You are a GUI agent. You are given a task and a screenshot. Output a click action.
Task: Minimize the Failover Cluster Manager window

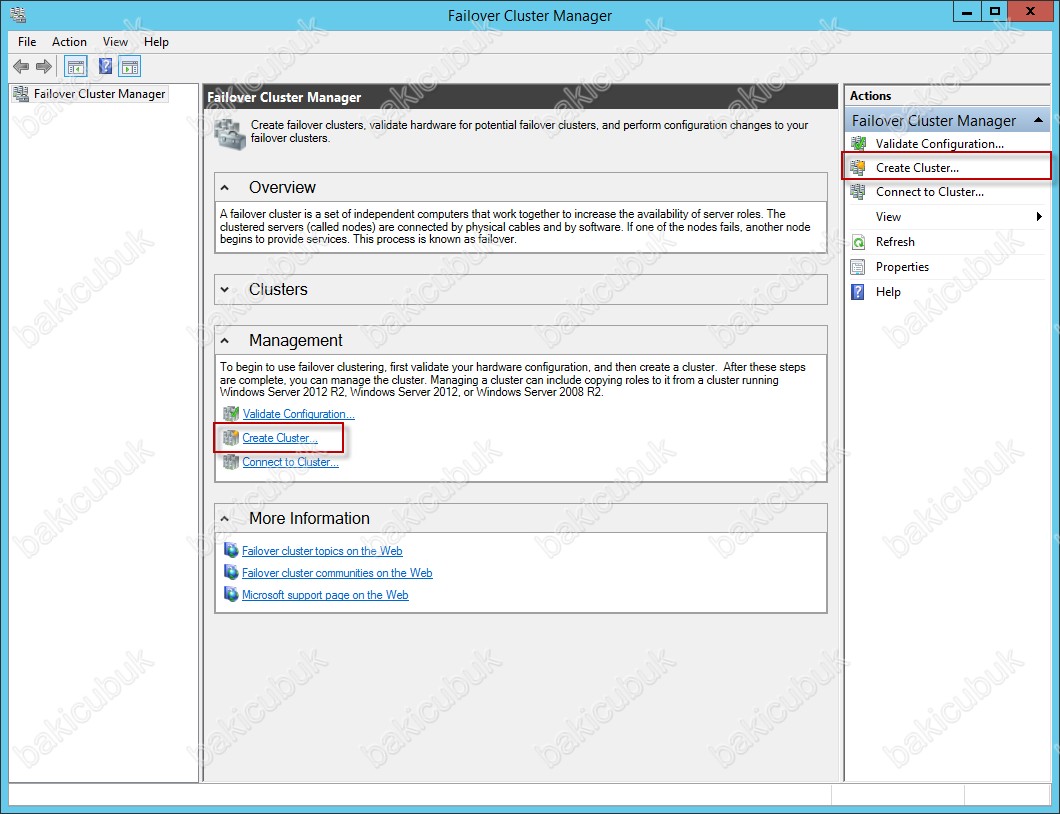coord(968,11)
